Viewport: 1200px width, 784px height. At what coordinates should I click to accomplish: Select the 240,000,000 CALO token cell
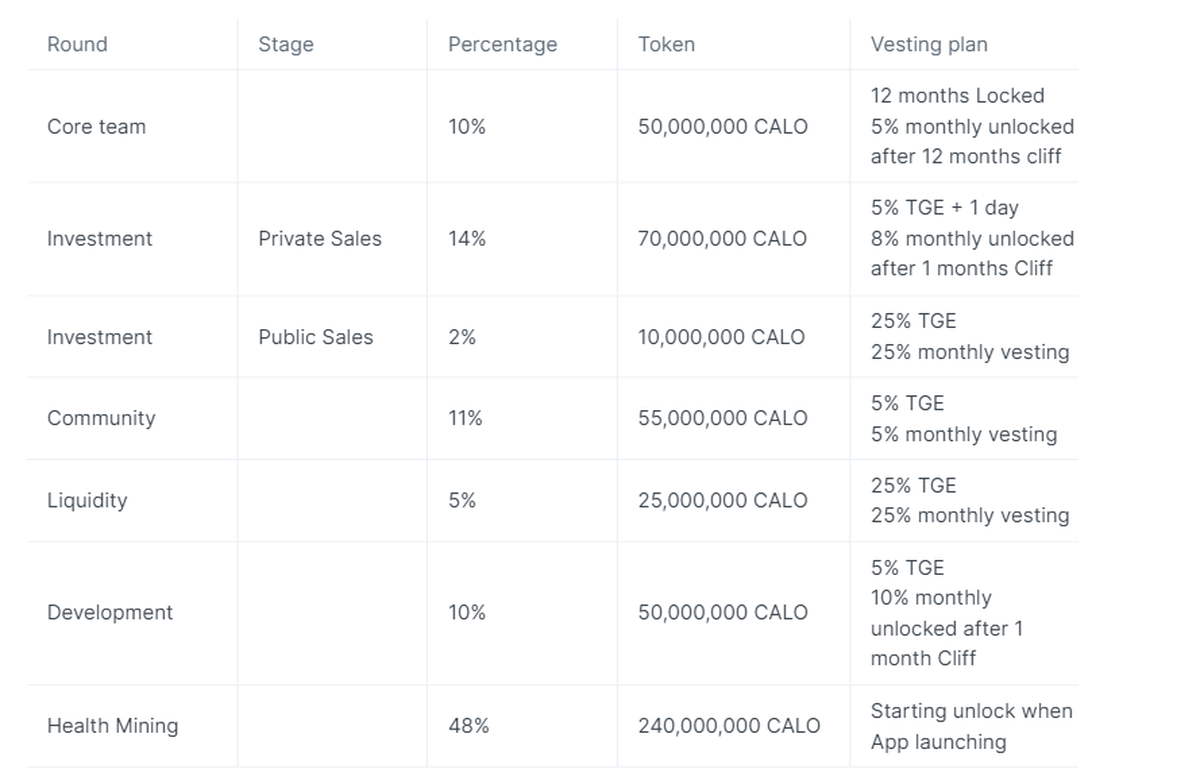tap(729, 726)
